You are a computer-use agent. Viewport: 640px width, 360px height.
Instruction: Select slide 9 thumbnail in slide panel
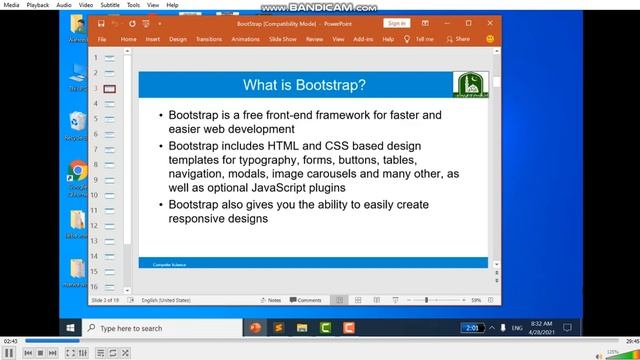[x=109, y=180]
